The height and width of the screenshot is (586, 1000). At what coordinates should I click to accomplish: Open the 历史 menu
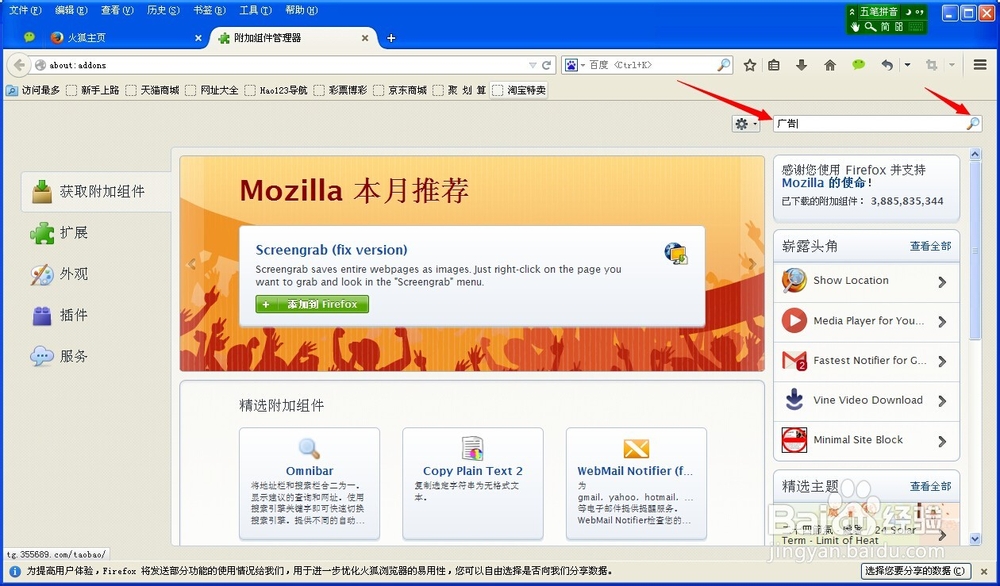tap(163, 10)
